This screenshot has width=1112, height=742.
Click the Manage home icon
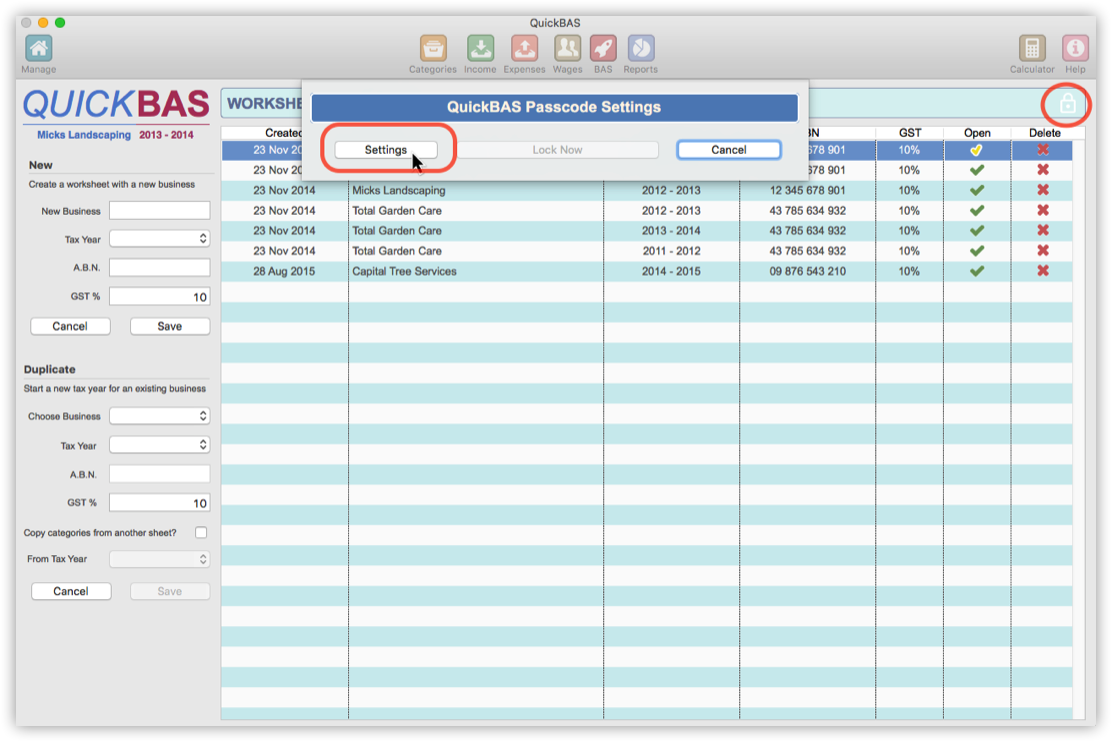pyautogui.click(x=37, y=47)
